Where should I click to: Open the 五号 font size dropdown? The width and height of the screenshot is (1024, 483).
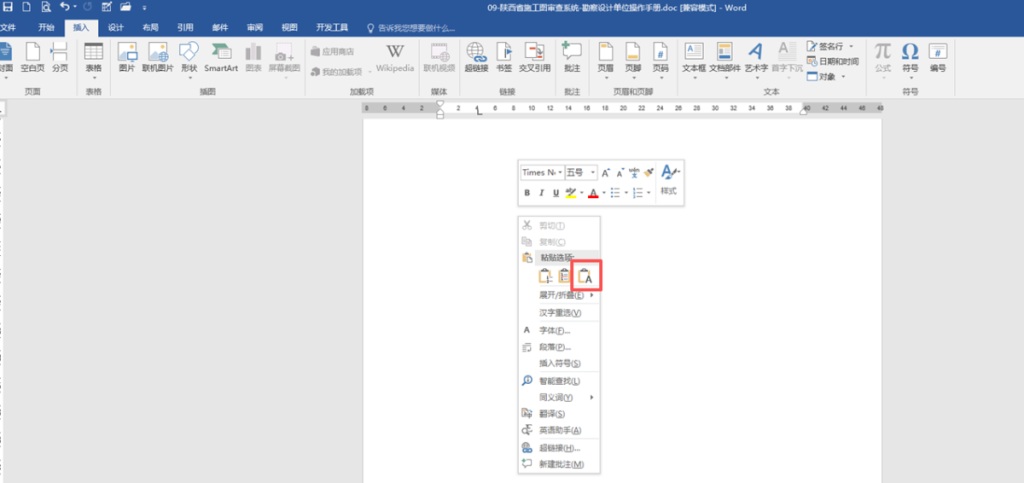pyautogui.click(x=592, y=172)
